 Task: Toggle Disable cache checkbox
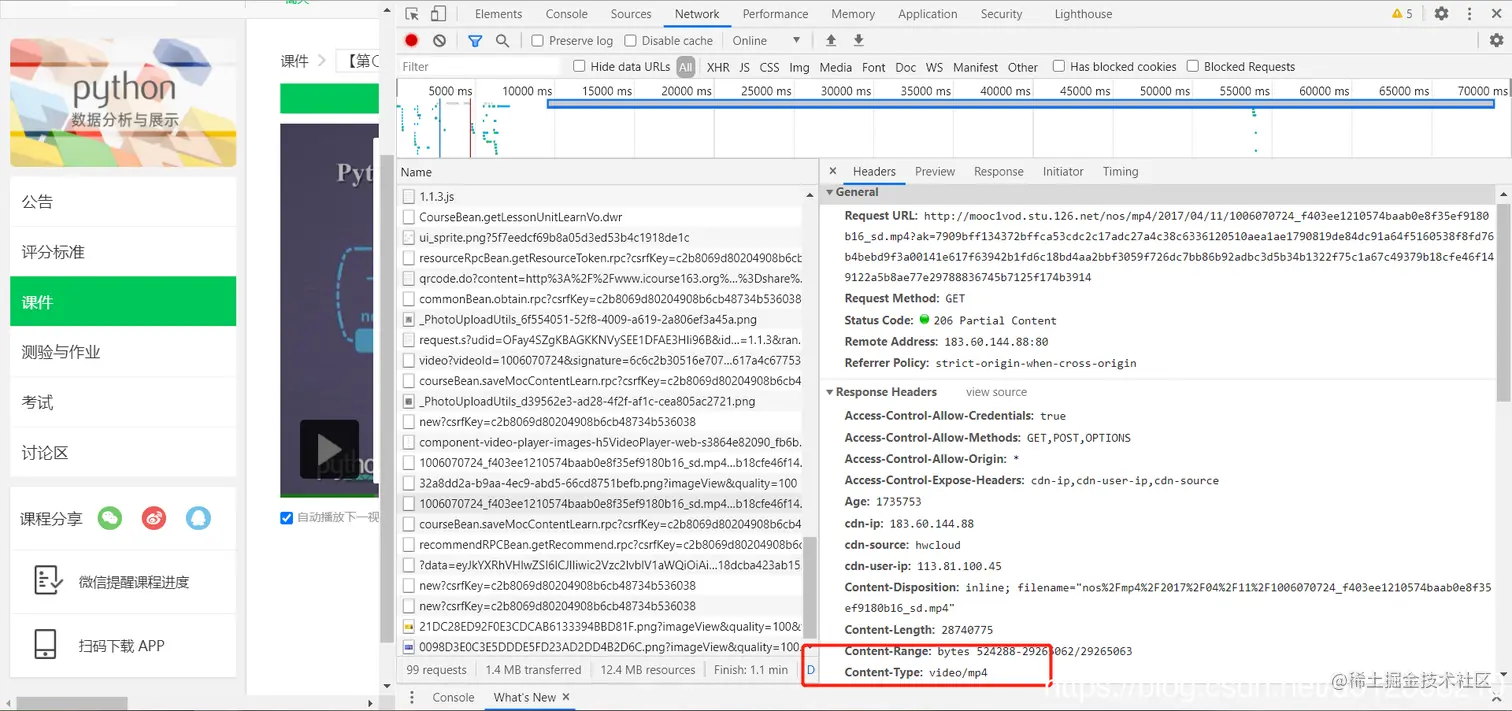630,40
